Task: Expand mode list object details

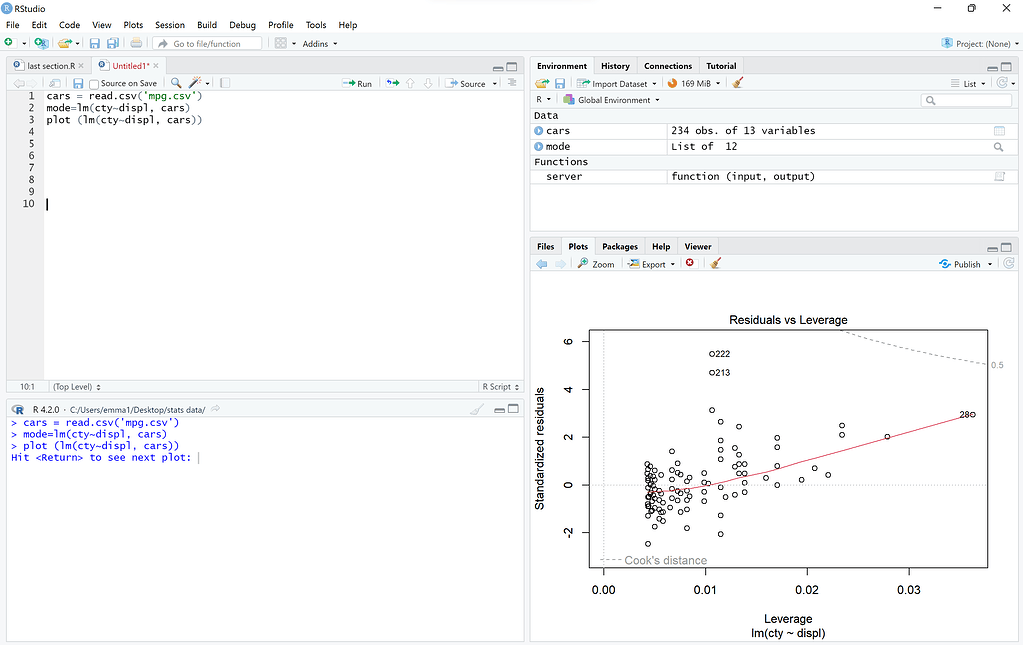Action: pyautogui.click(x=538, y=146)
